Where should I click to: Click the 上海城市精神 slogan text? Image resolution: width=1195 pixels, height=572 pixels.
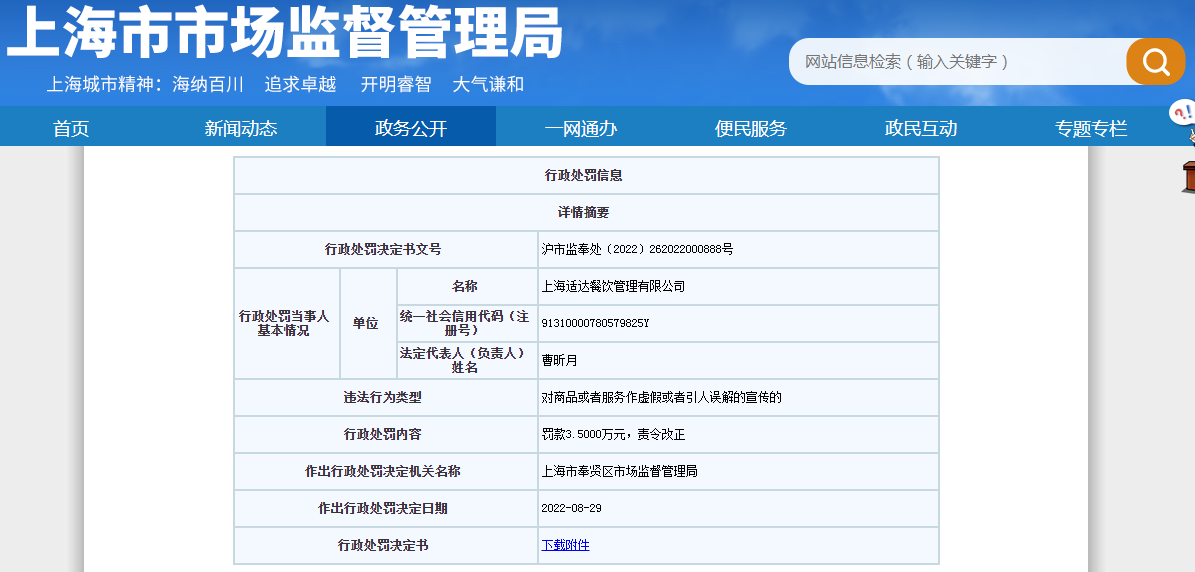[x=285, y=84]
